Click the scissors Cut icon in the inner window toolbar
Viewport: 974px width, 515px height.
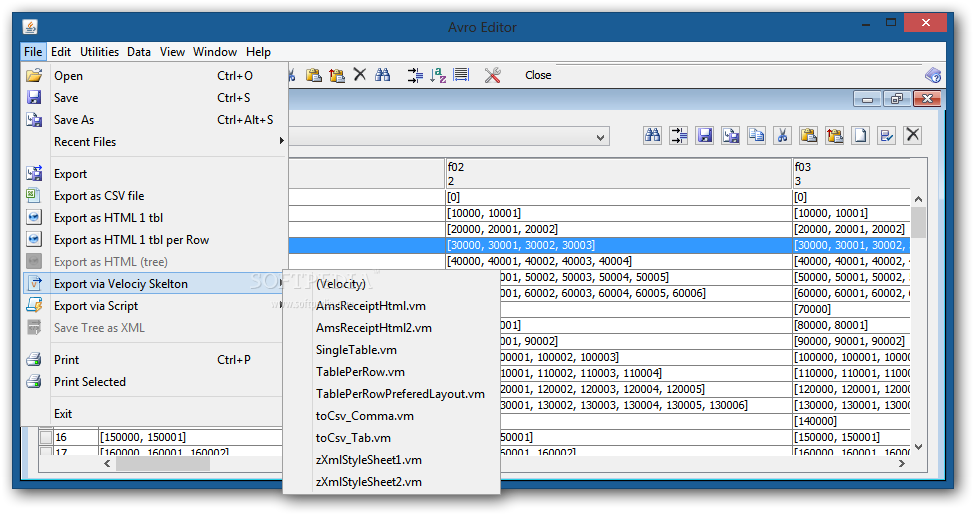point(783,135)
